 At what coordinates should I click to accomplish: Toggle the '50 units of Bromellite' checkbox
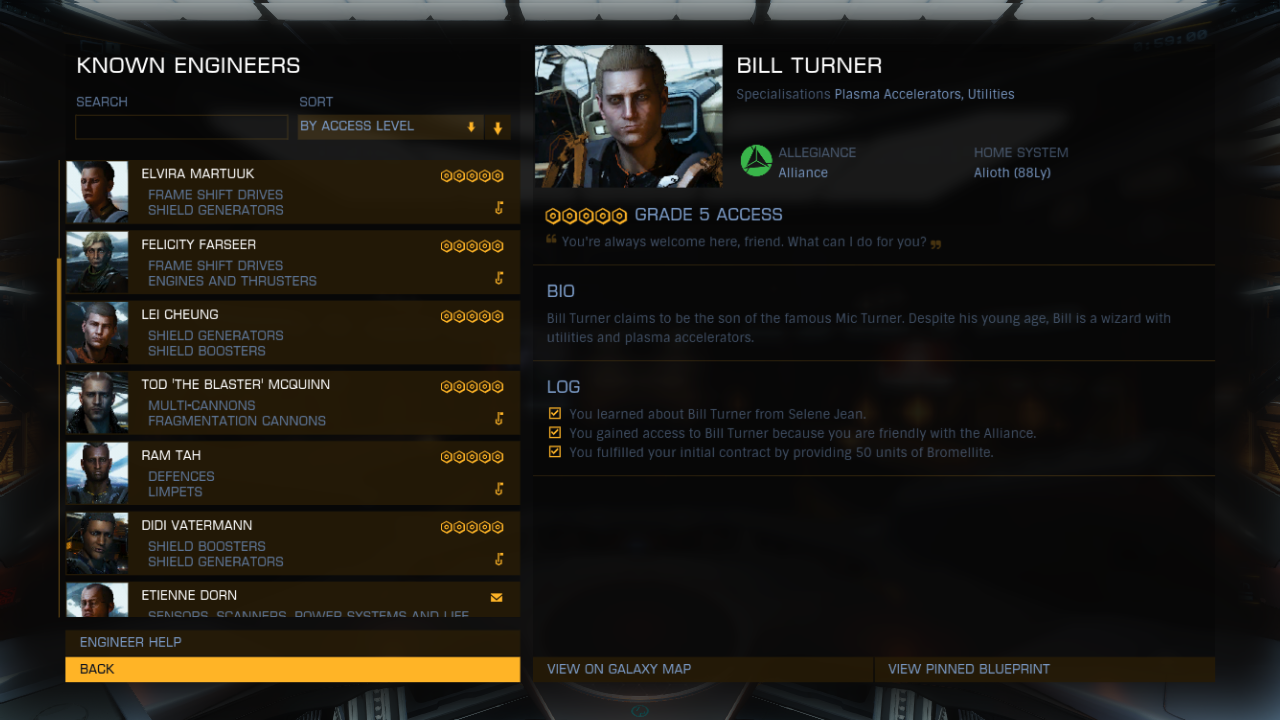pos(555,451)
